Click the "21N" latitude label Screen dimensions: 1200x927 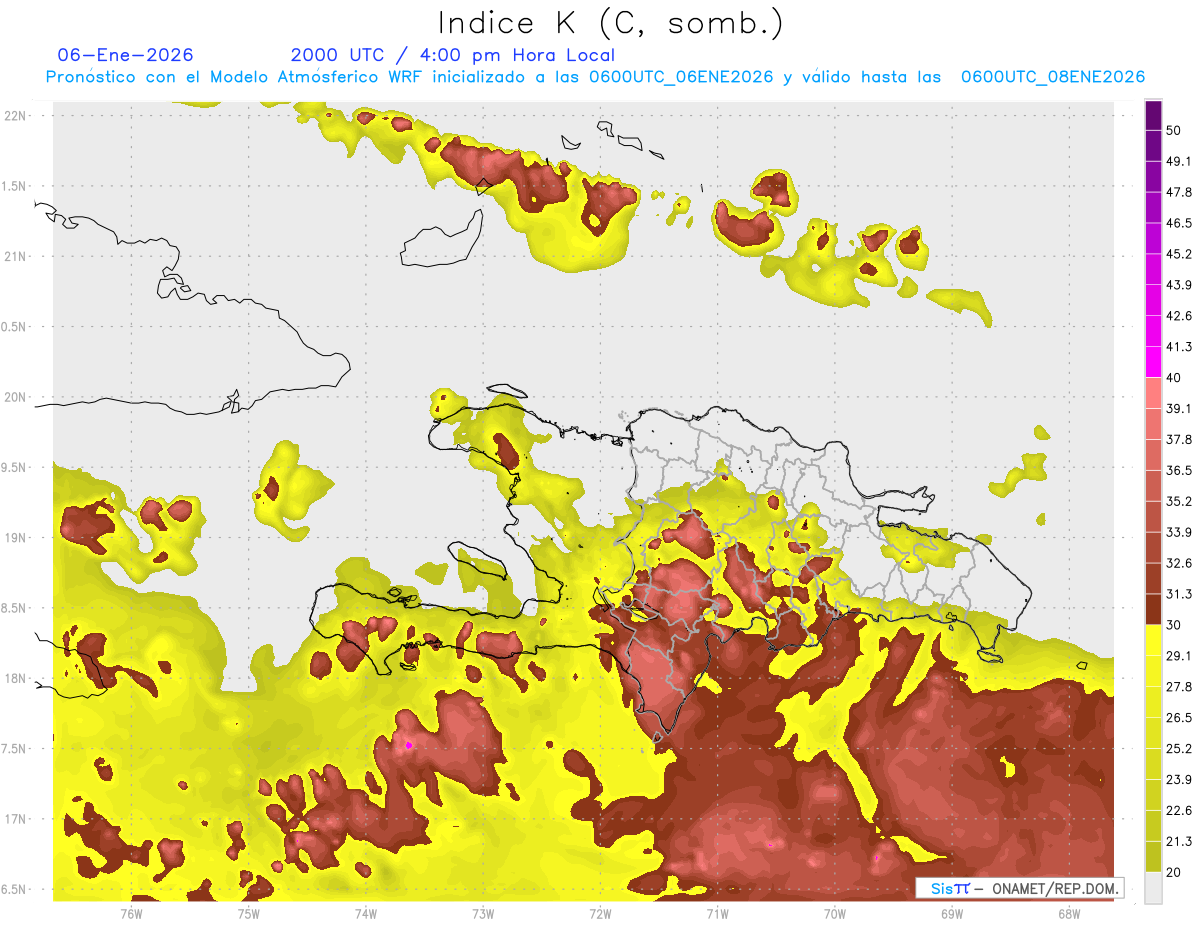coord(16,256)
